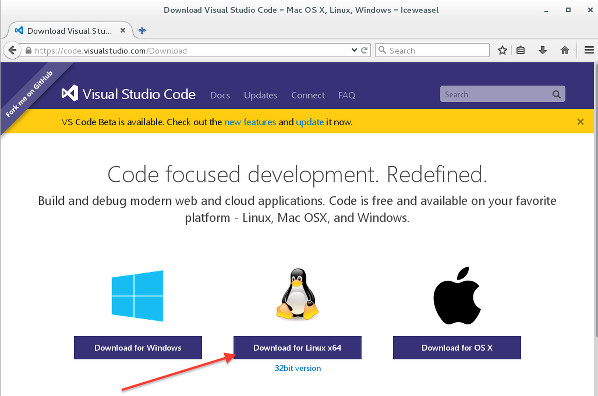Click Download for Windows button
The height and width of the screenshot is (396, 598).
point(138,348)
